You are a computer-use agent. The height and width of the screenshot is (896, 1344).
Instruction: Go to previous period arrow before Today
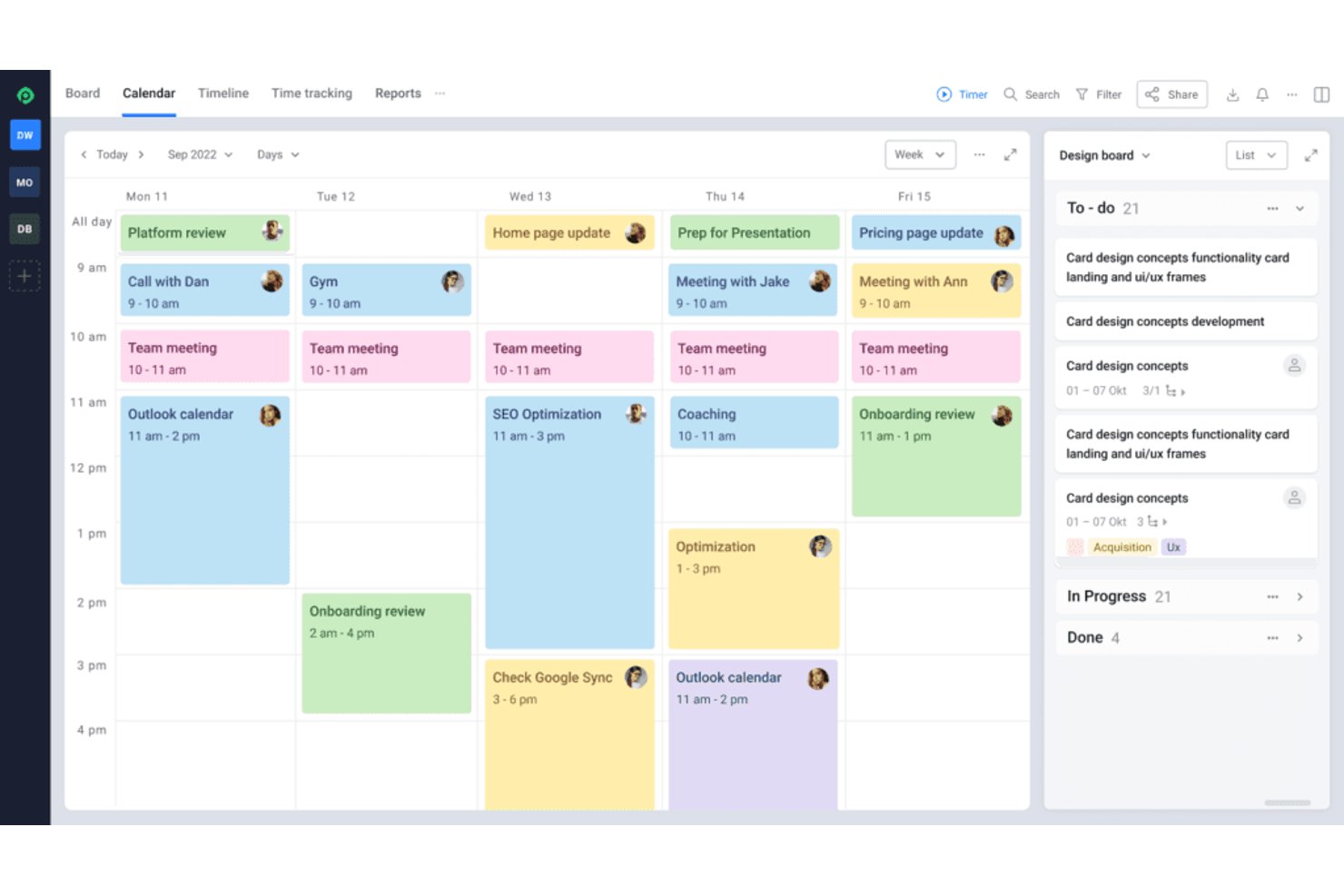coord(84,154)
